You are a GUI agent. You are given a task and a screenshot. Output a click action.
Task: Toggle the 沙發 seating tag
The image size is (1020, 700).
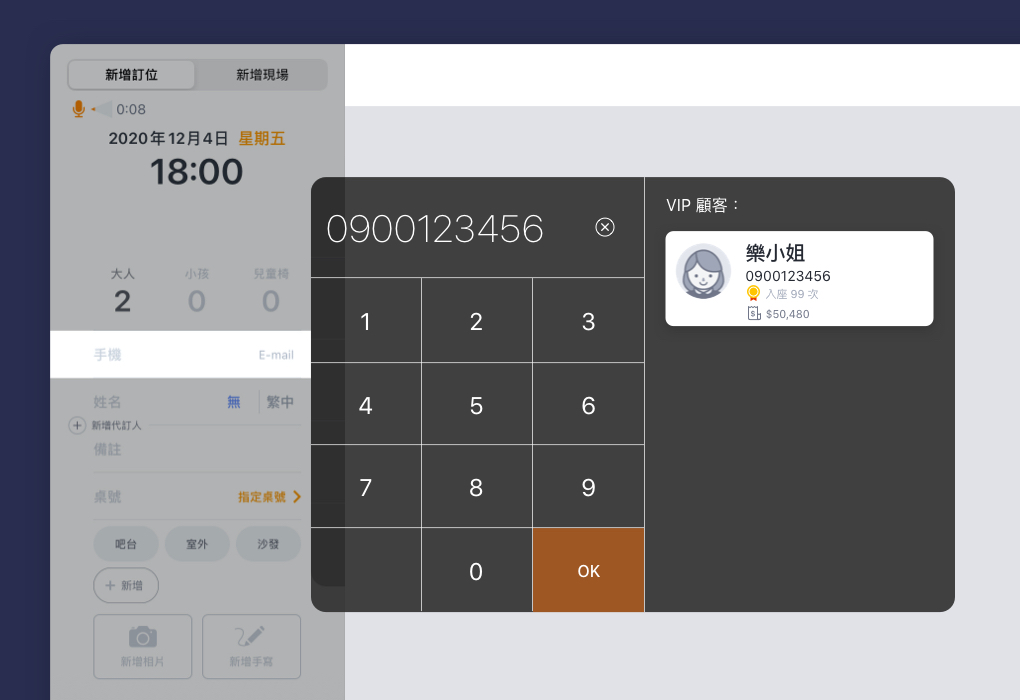tap(268, 544)
